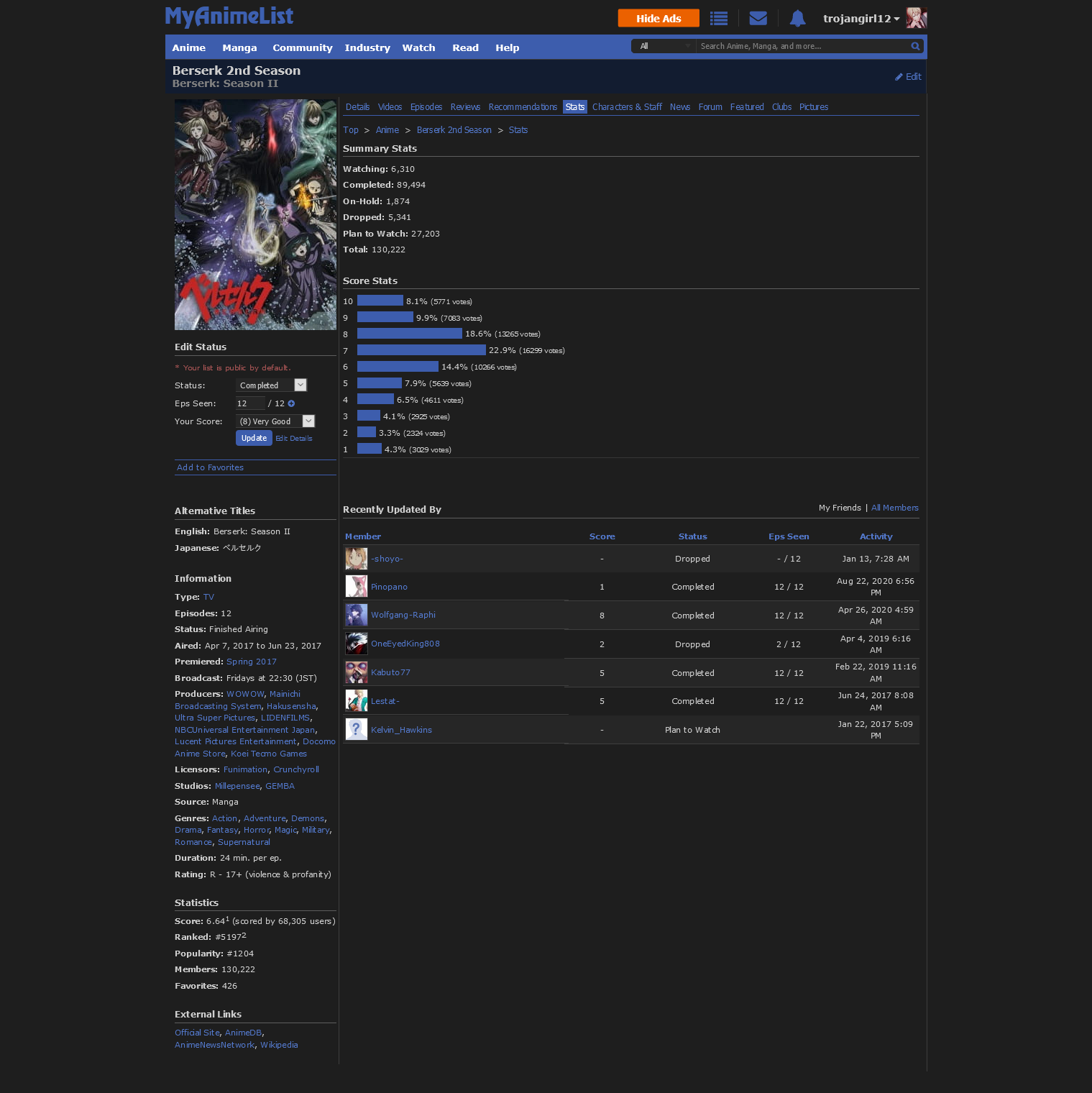Open the Wikipedia external link
This screenshot has width=1092, height=1093.
click(279, 1045)
